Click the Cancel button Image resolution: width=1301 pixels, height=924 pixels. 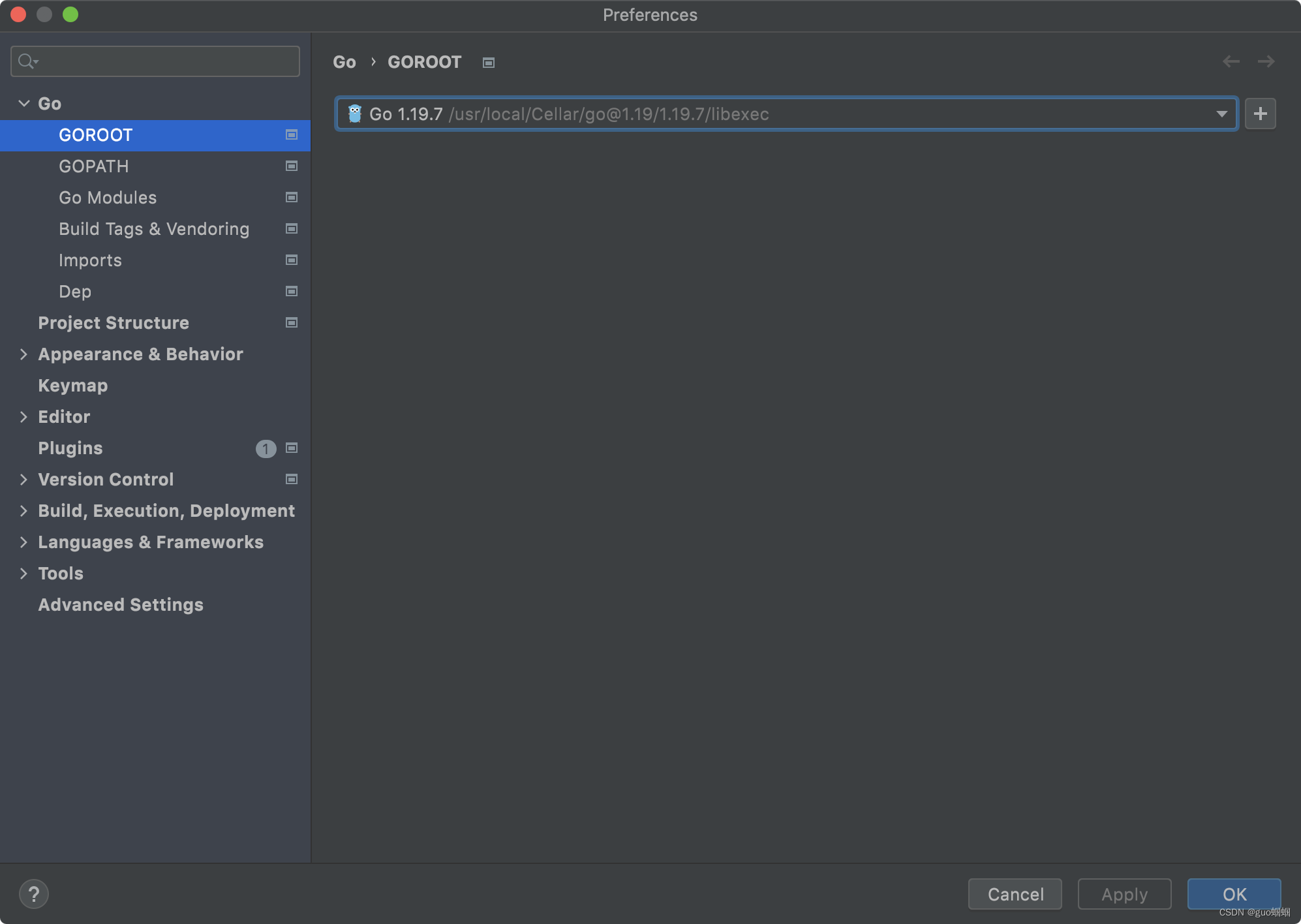(1015, 894)
